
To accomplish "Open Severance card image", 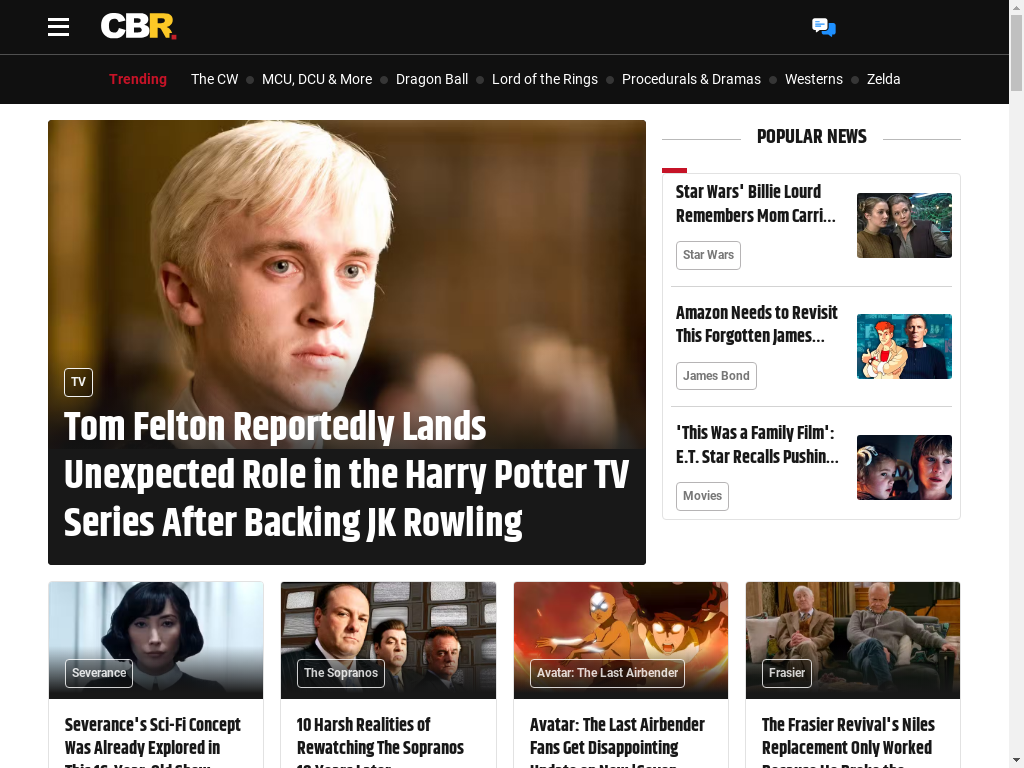I will [156, 640].
